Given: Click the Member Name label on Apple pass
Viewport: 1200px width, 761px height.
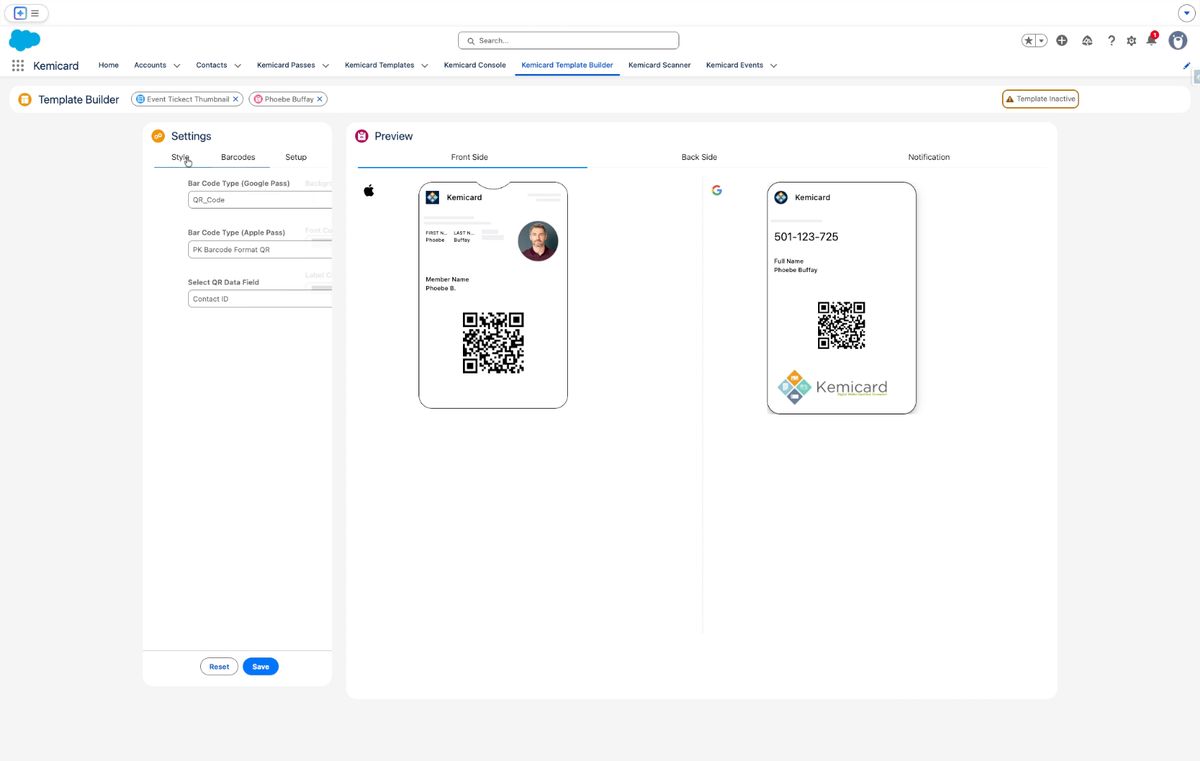Looking at the screenshot, I should (x=447, y=279).
